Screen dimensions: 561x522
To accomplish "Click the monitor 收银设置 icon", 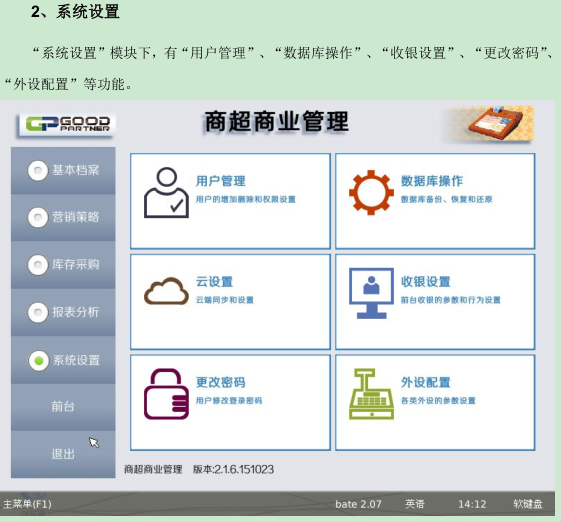I will [x=371, y=293].
